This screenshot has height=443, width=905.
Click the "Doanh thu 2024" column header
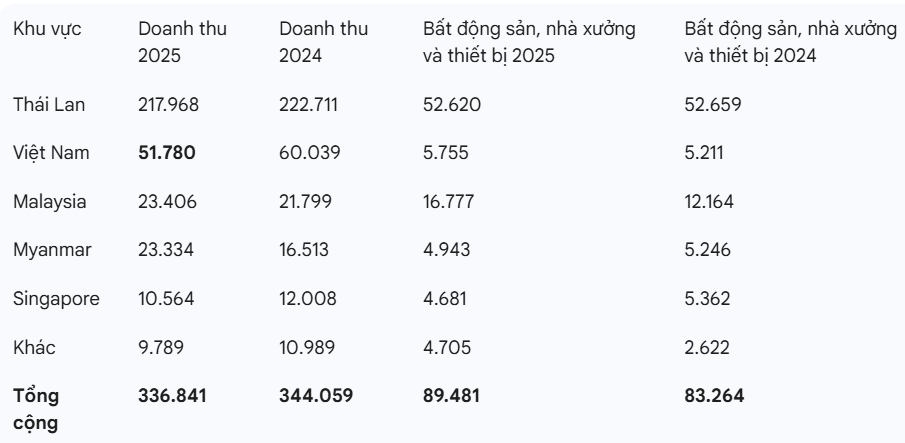(324, 43)
